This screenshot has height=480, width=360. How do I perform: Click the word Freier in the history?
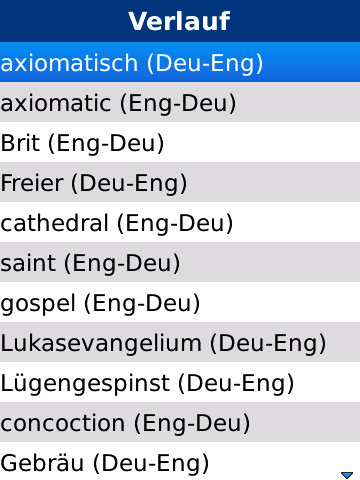pos(32,183)
